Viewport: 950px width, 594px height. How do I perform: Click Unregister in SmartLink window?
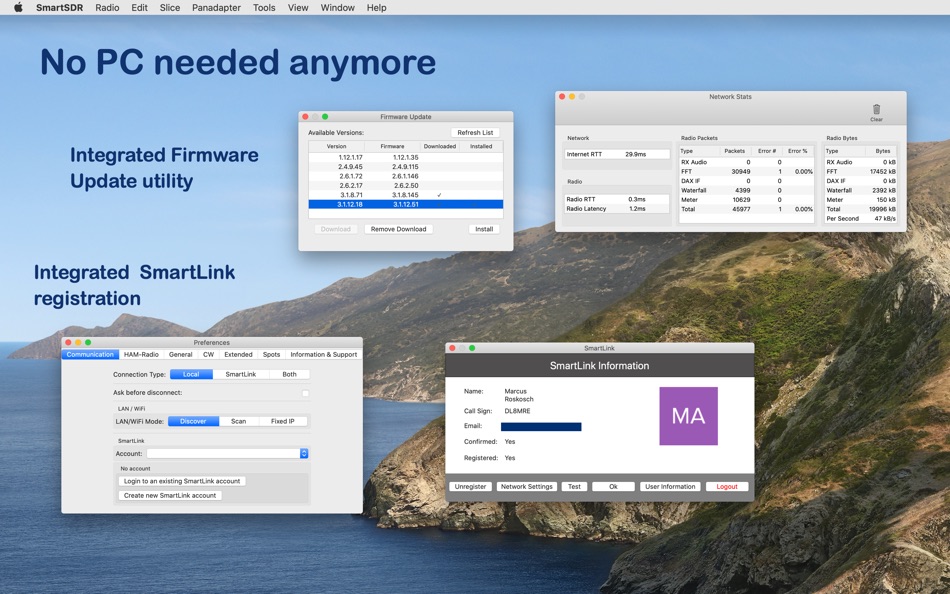coord(470,486)
